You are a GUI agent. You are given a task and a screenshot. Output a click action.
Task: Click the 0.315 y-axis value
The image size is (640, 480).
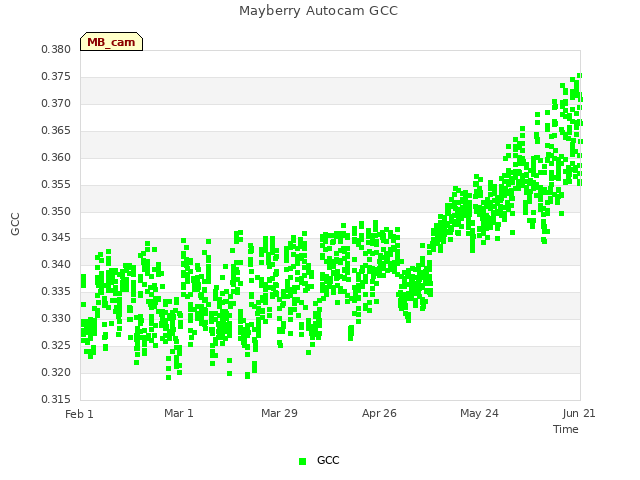pos(56,399)
